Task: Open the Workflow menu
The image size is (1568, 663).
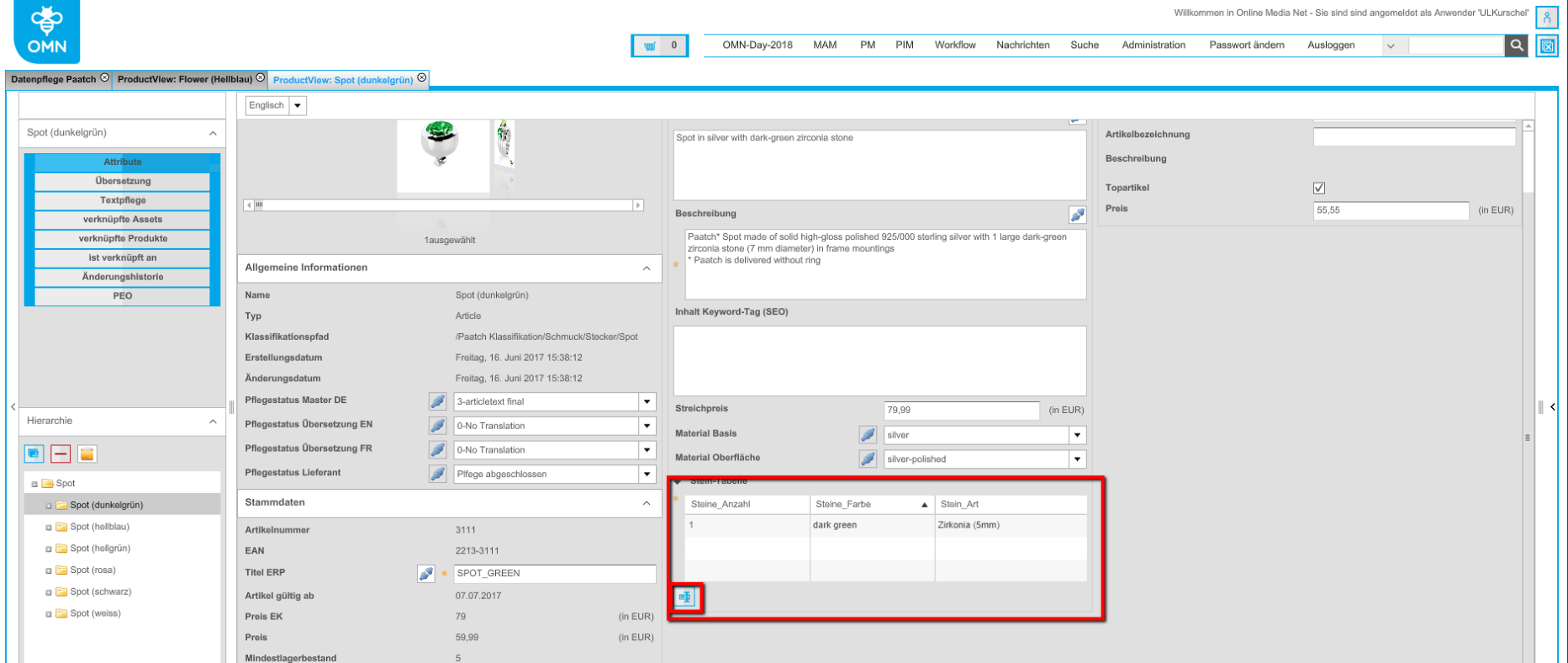Action: click(954, 45)
